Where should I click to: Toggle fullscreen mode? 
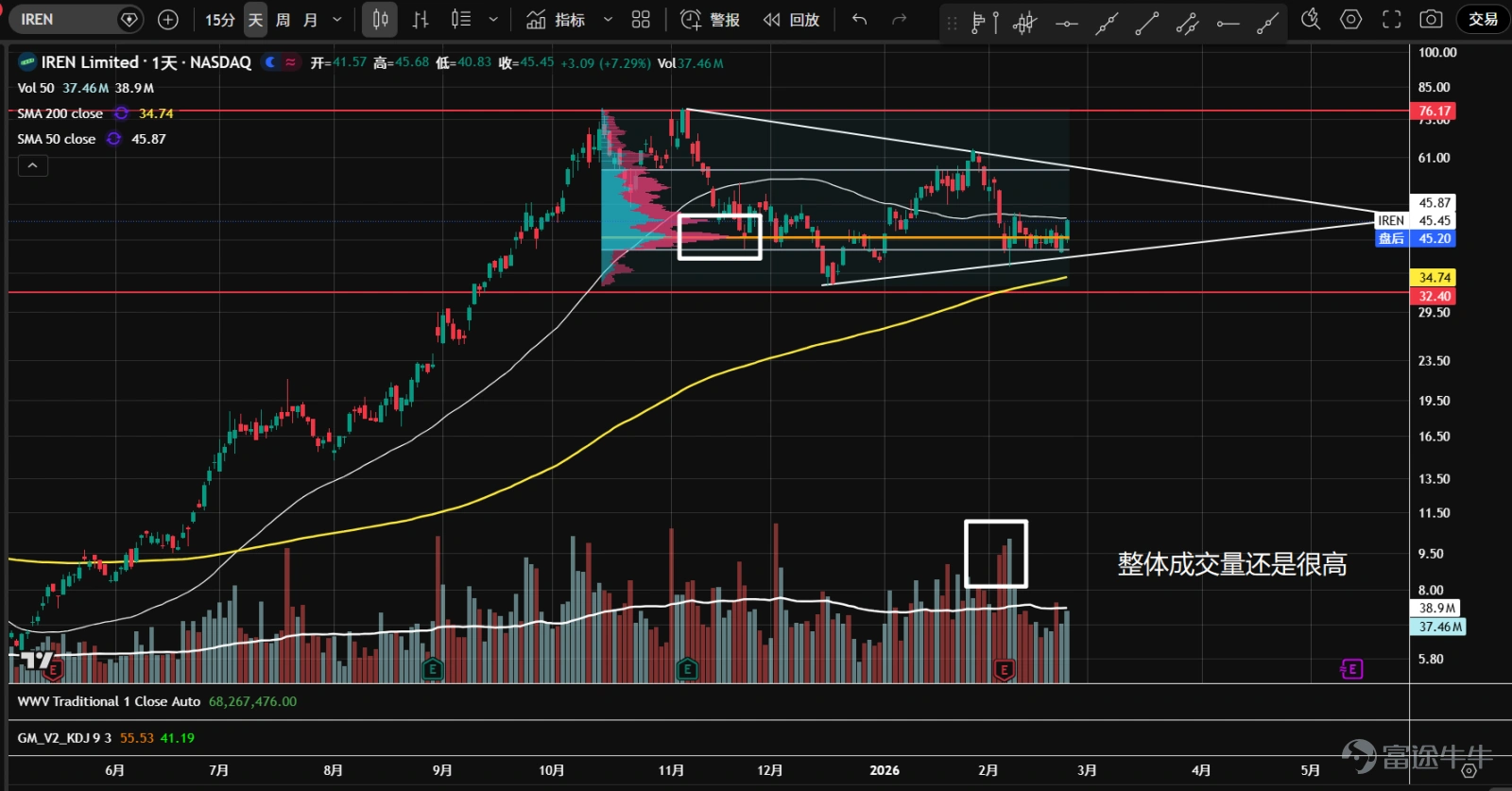click(x=1392, y=19)
